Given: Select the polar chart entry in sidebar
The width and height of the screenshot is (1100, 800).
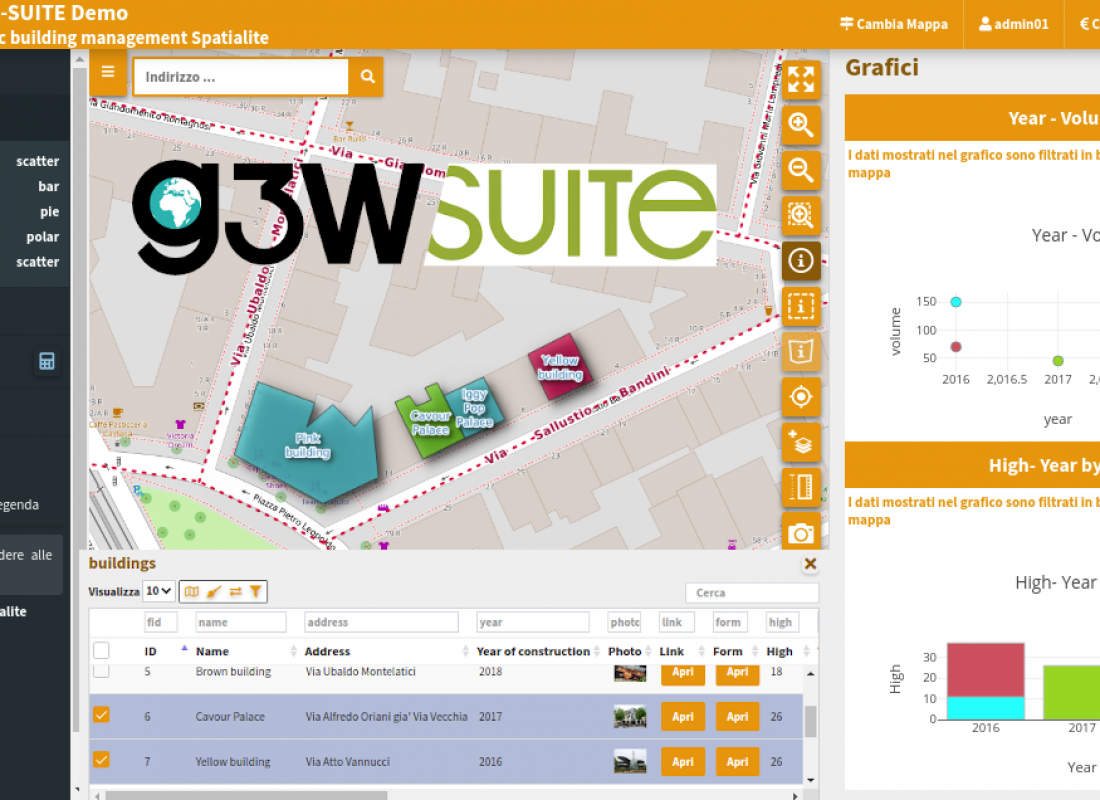Looking at the screenshot, I should point(43,236).
